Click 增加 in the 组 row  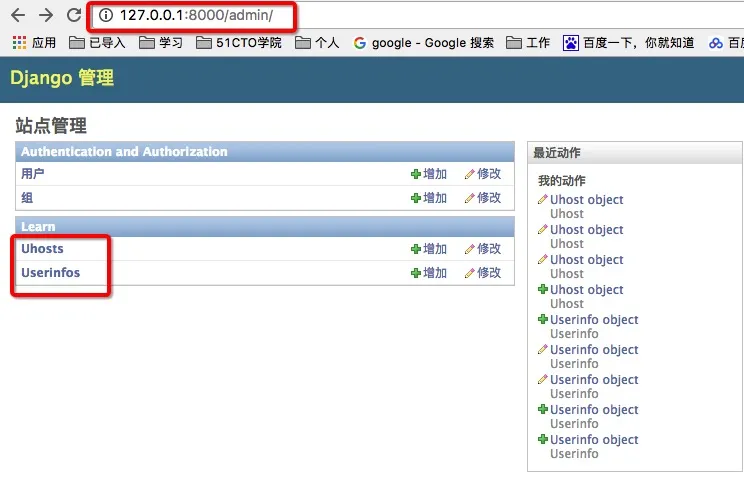429,198
